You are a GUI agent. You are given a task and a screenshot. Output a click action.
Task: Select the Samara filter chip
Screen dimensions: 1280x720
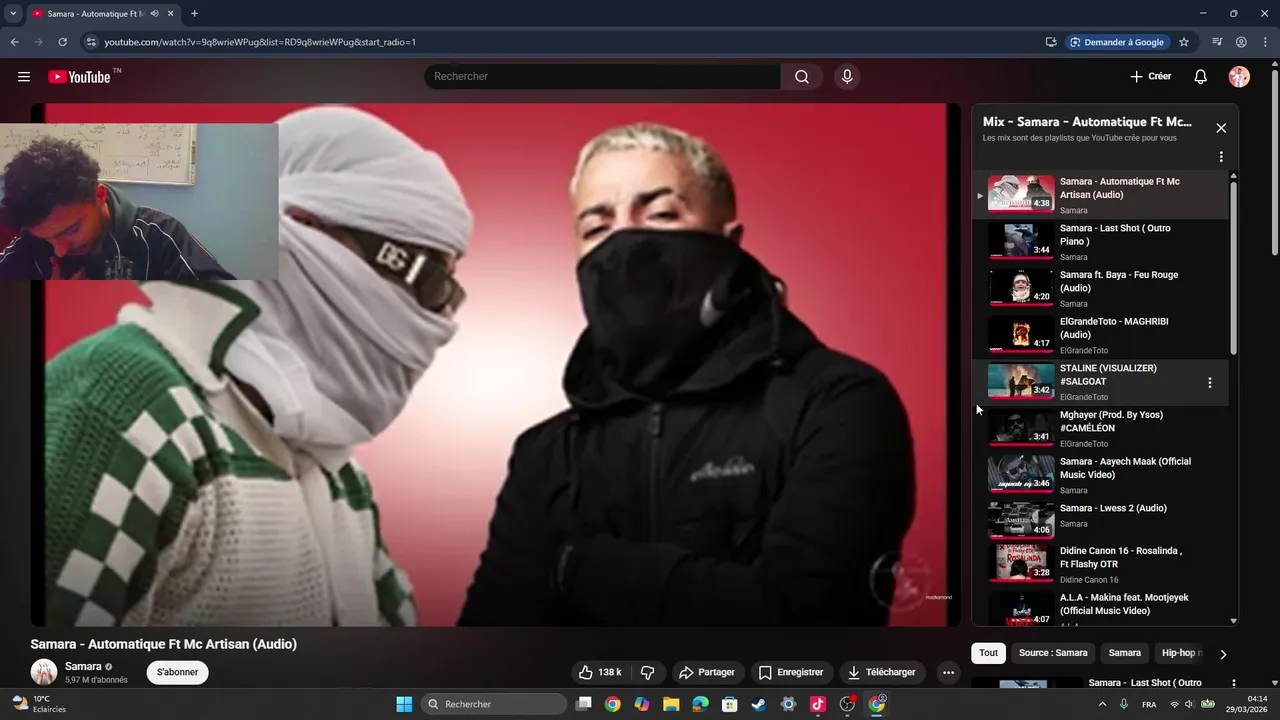point(1124,653)
